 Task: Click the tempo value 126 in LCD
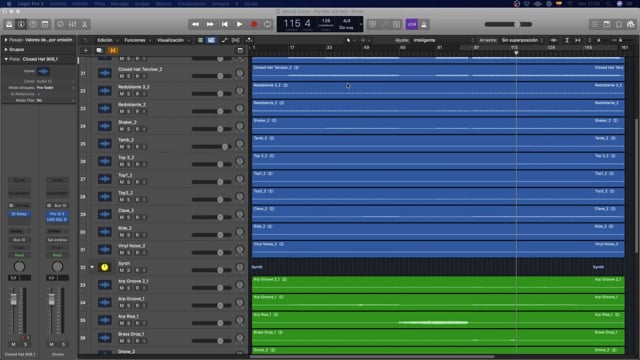(326, 21)
